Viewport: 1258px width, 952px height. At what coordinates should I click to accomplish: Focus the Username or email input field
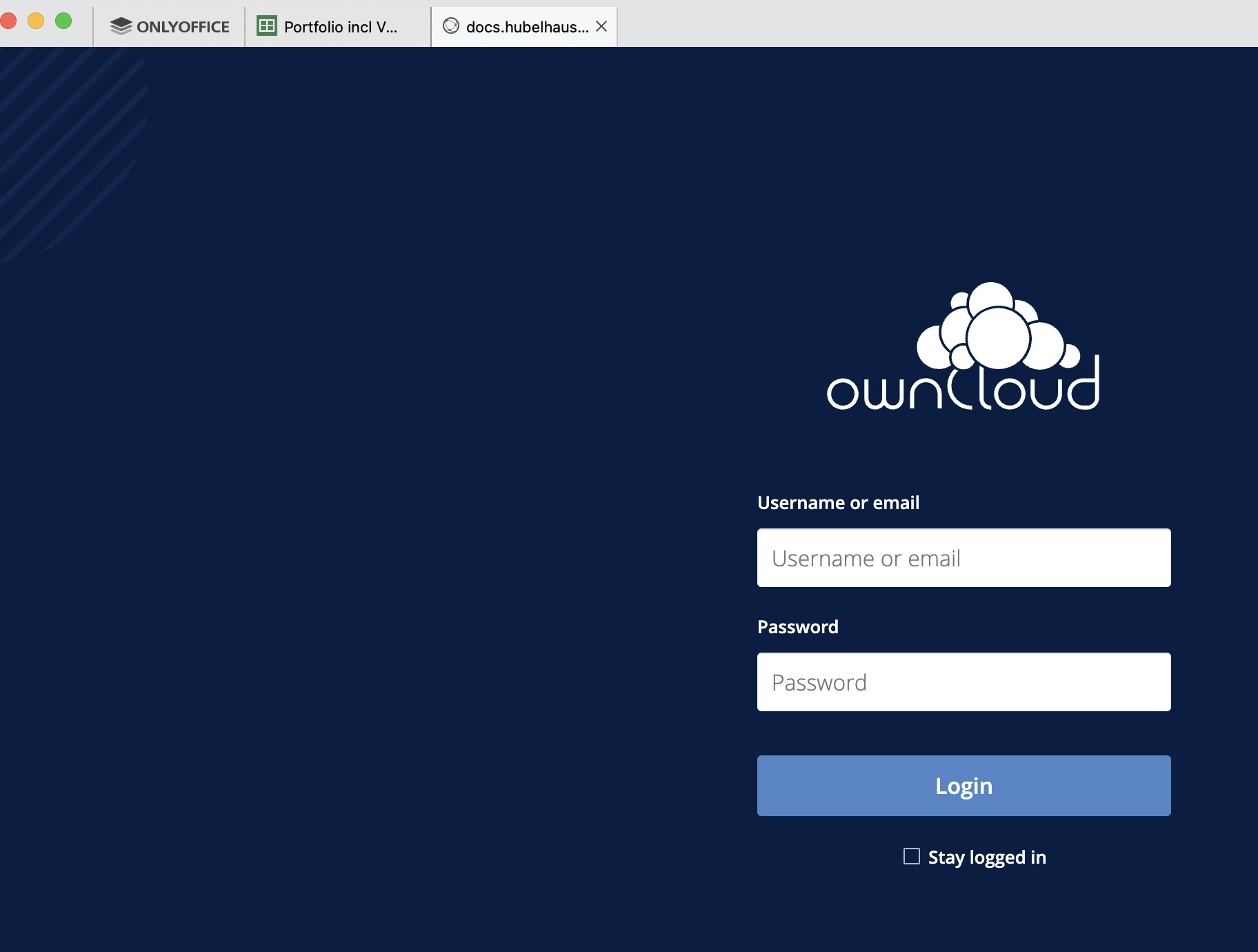pyautogui.click(x=964, y=558)
